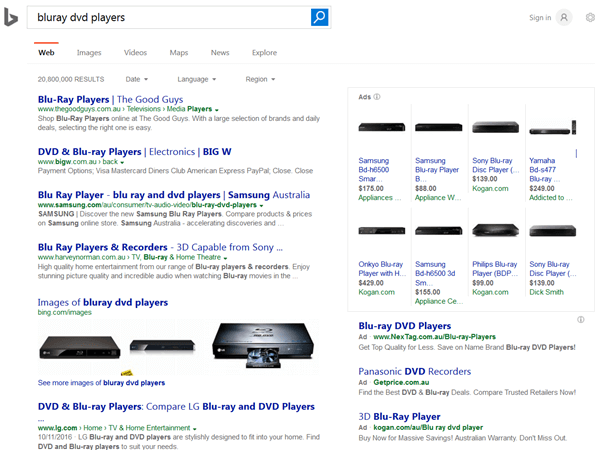
Task: Expand the samsung.com URL dropdown arrow
Action: [x=261, y=205]
